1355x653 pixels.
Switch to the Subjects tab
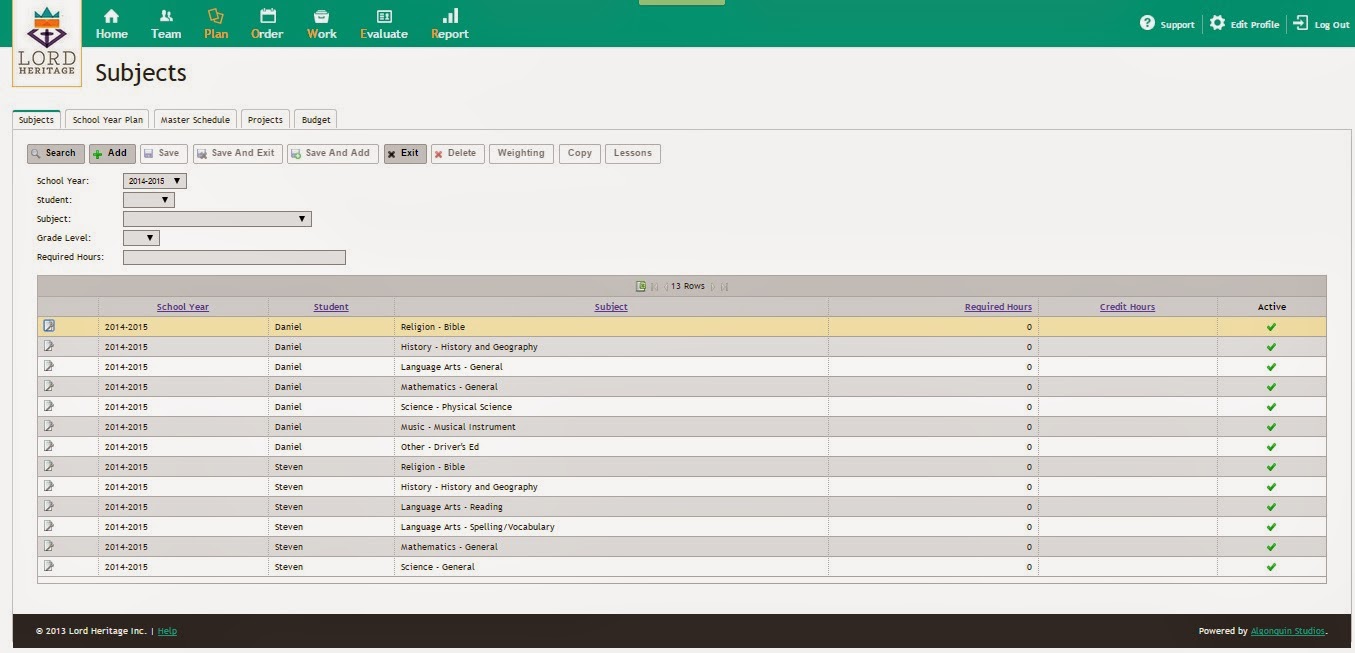click(x=37, y=119)
